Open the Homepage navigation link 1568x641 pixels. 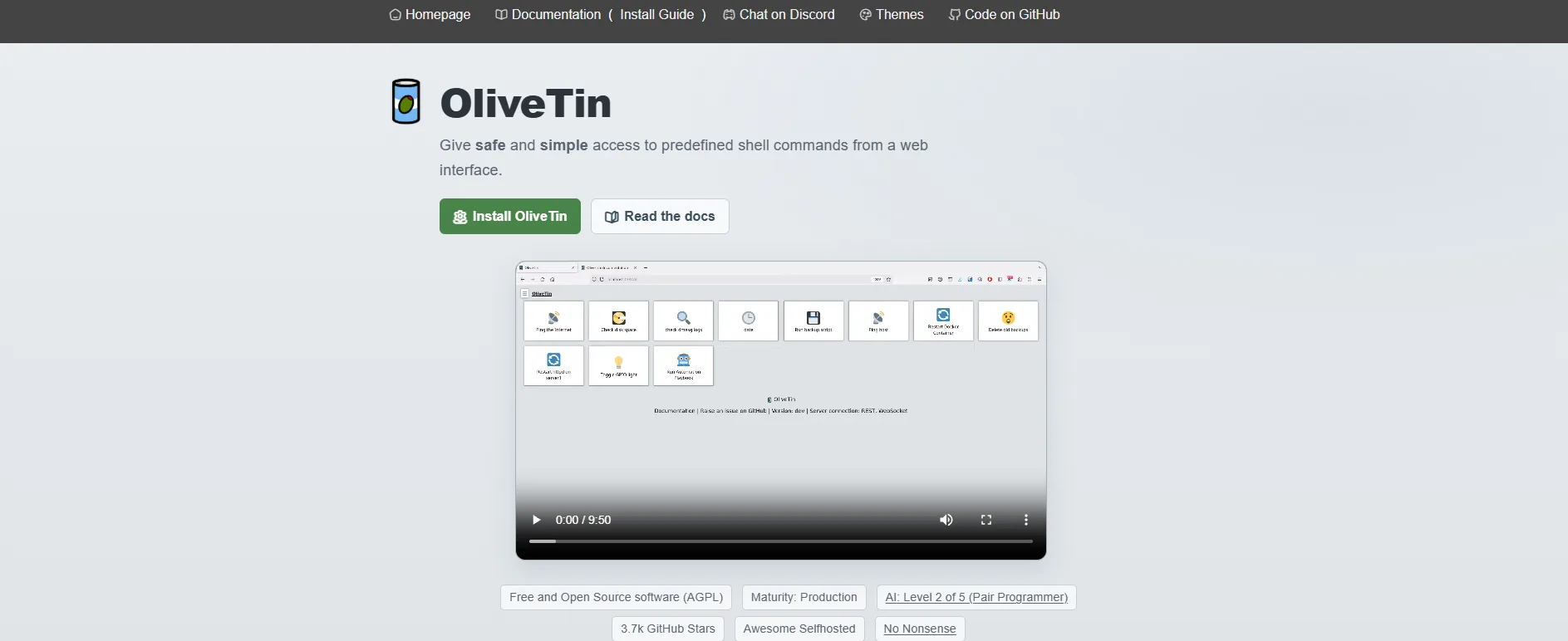[430, 15]
